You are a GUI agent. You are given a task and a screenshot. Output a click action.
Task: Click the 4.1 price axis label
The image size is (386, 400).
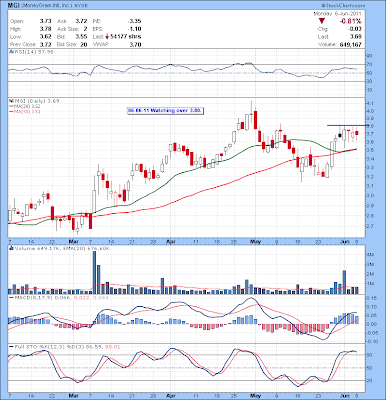tap(371, 103)
